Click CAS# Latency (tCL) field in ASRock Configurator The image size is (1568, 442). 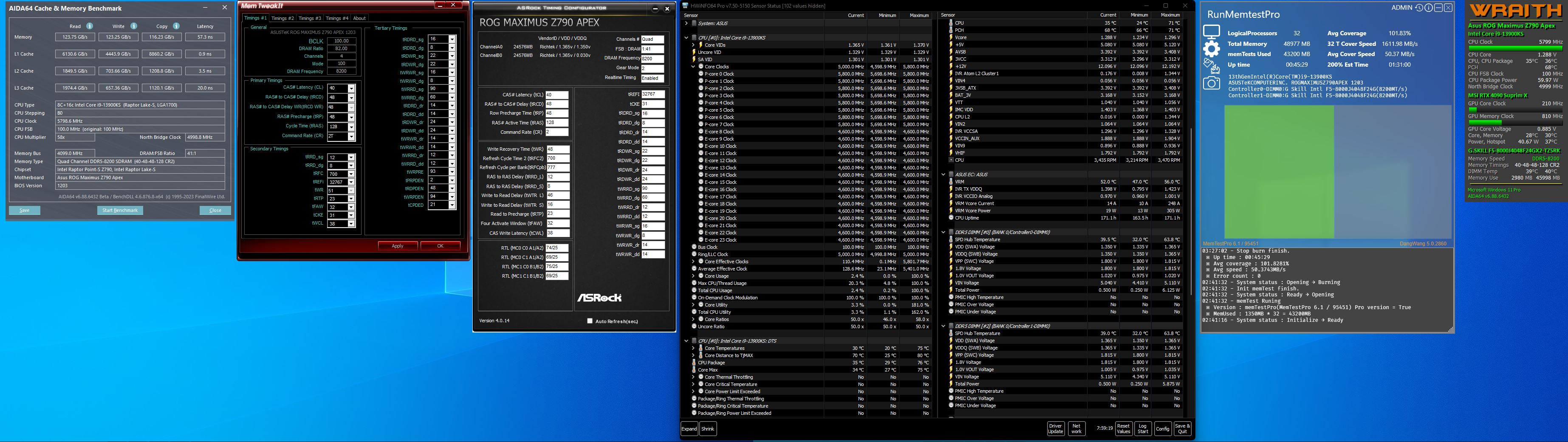pos(557,95)
